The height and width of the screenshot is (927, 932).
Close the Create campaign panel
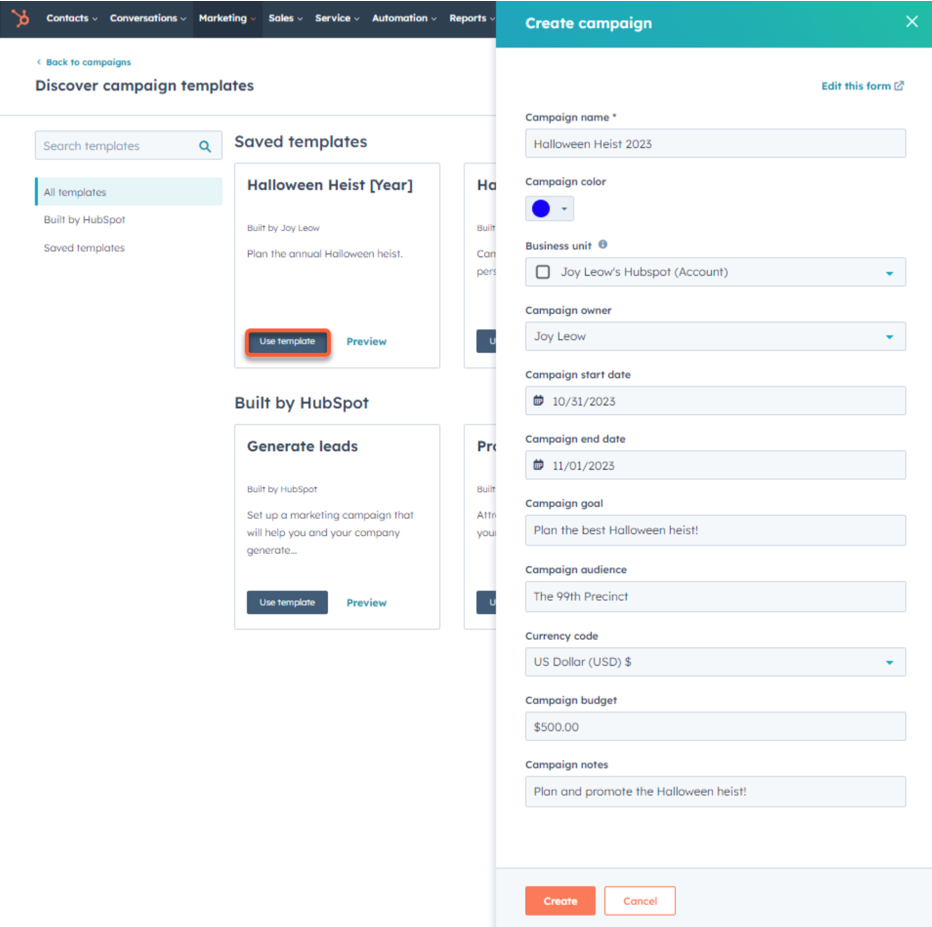[911, 20]
